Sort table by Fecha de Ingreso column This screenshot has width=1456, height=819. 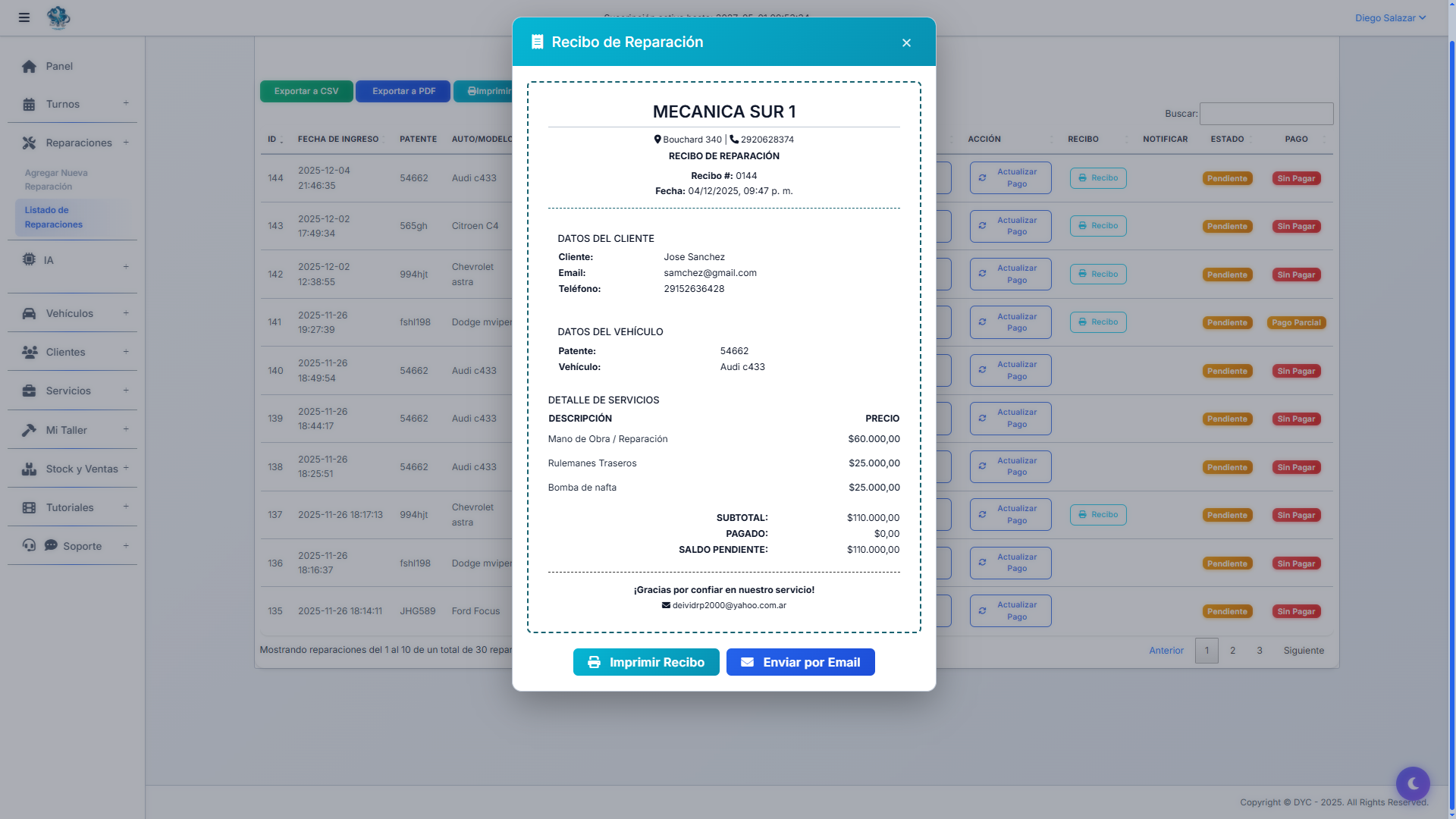tap(338, 140)
